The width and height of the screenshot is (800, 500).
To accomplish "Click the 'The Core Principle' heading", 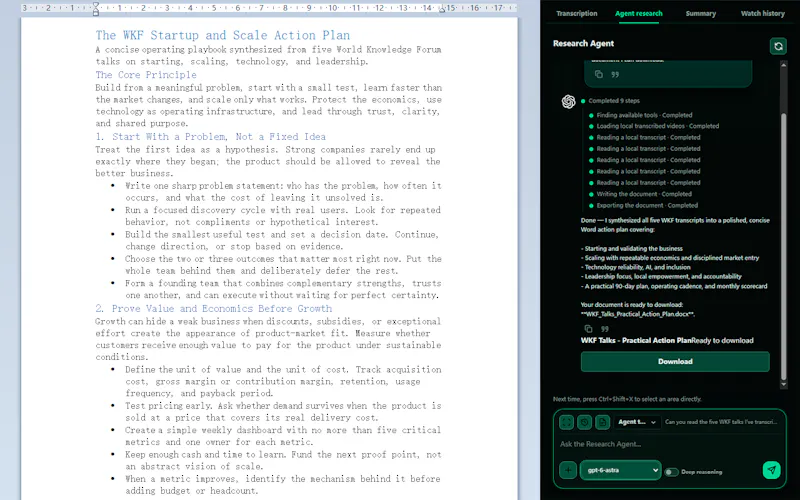I will (146, 75).
